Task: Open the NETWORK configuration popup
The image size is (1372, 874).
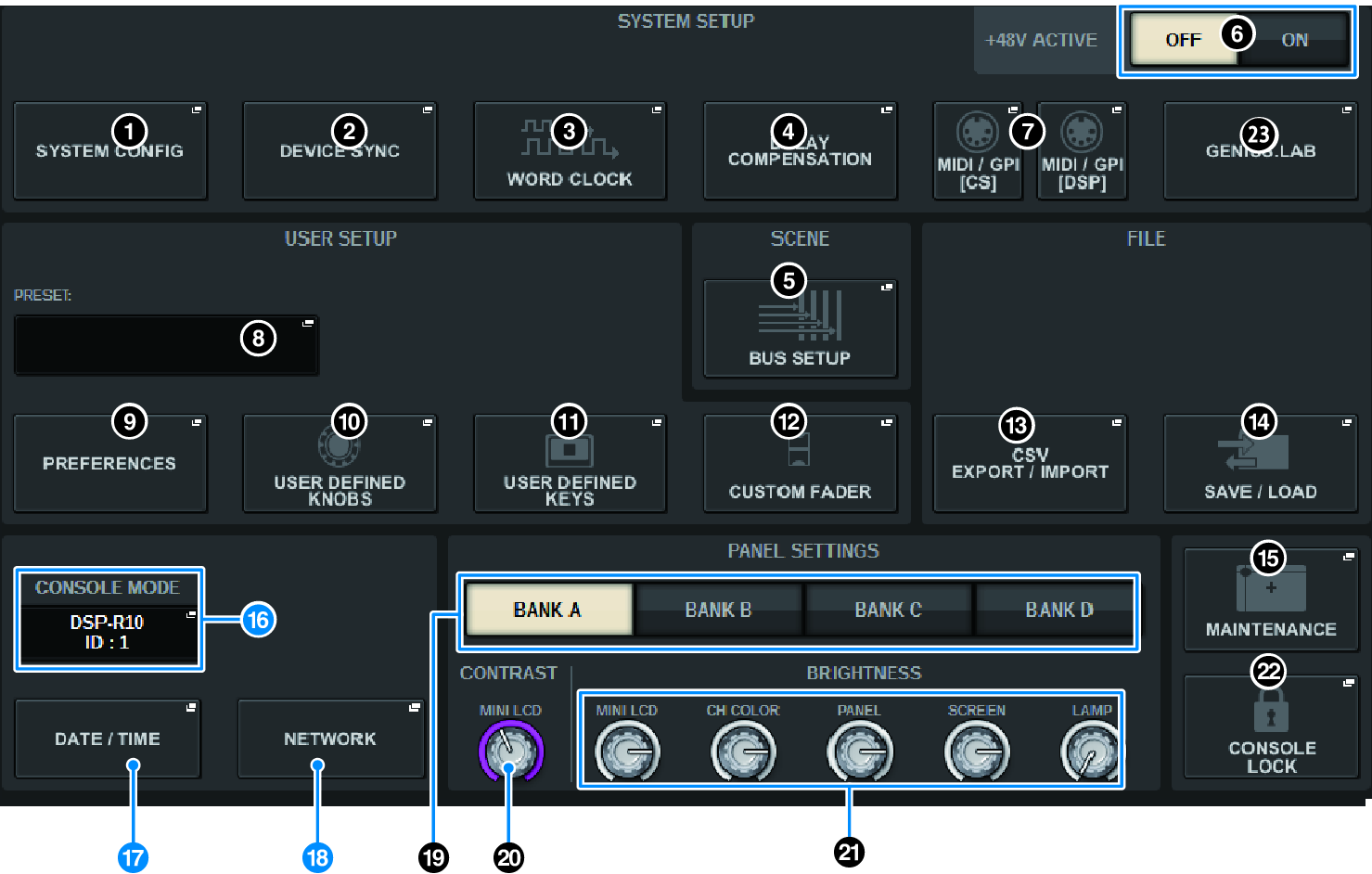Action: coord(330,739)
